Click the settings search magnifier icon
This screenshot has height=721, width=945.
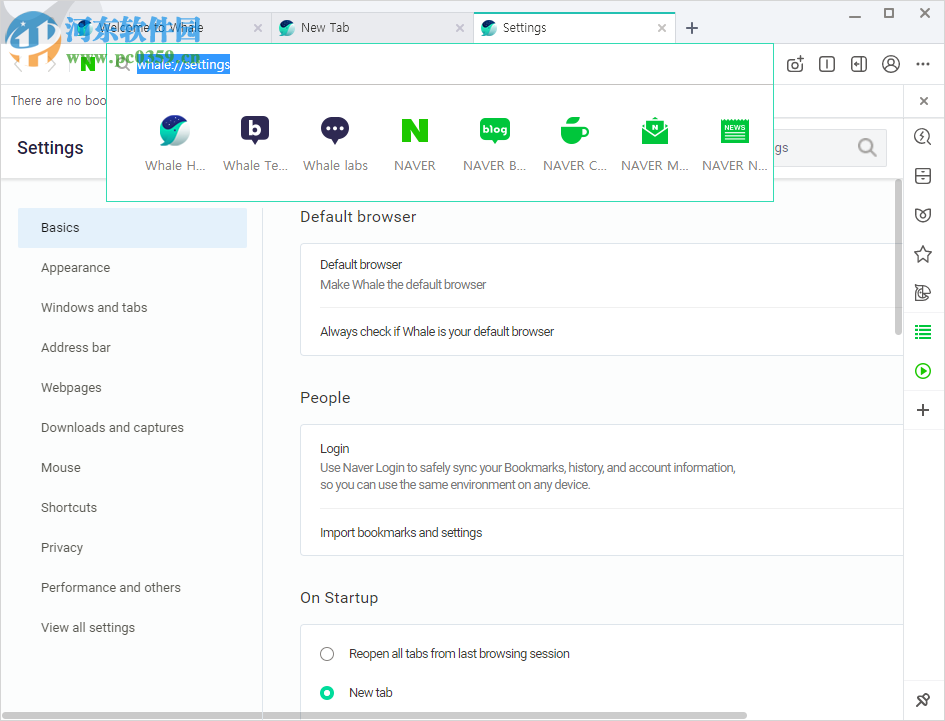coord(867,147)
